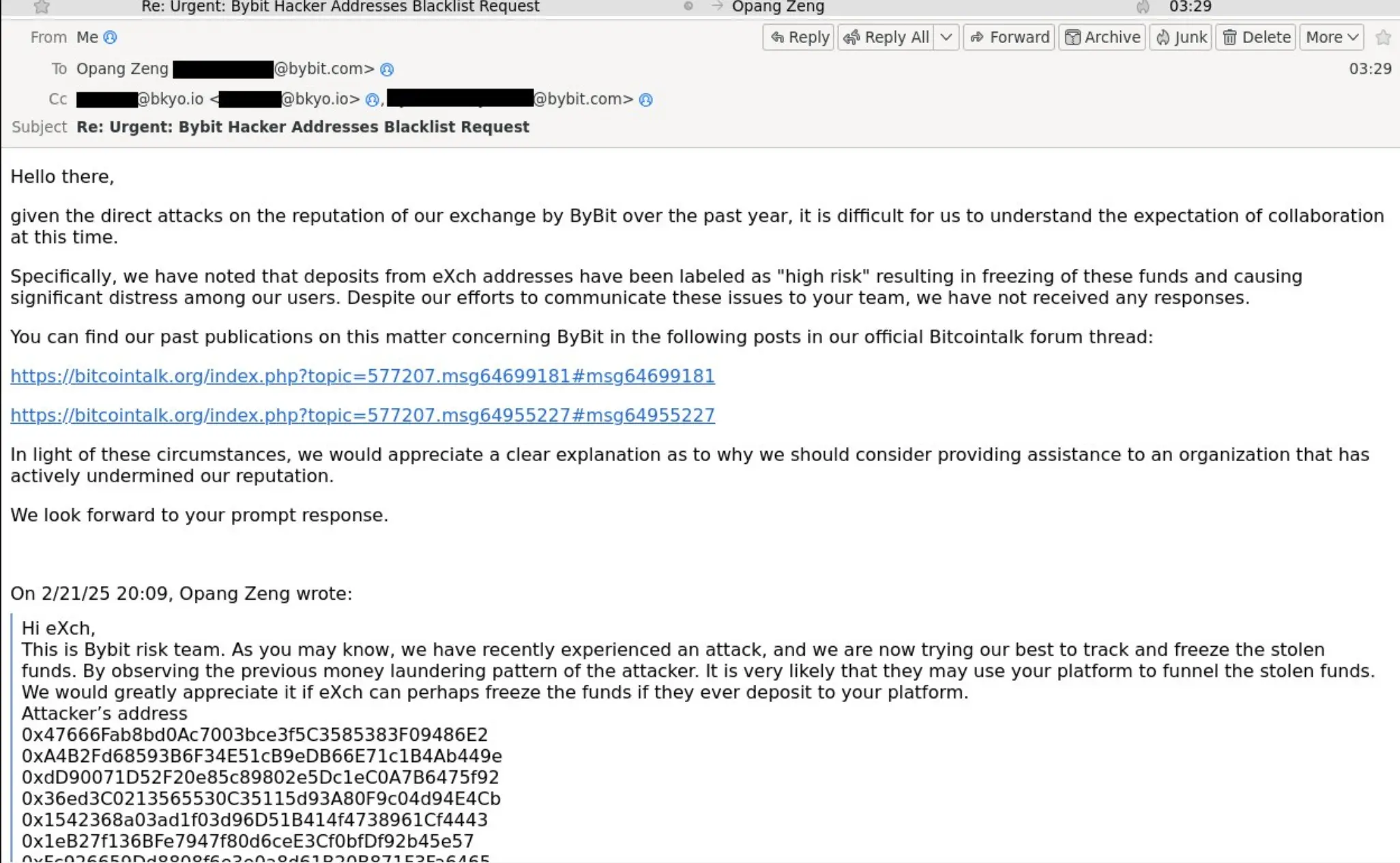Expand the More actions dropdown menu
Image resolution: width=1400 pixels, height=863 pixels.
pos(1330,37)
